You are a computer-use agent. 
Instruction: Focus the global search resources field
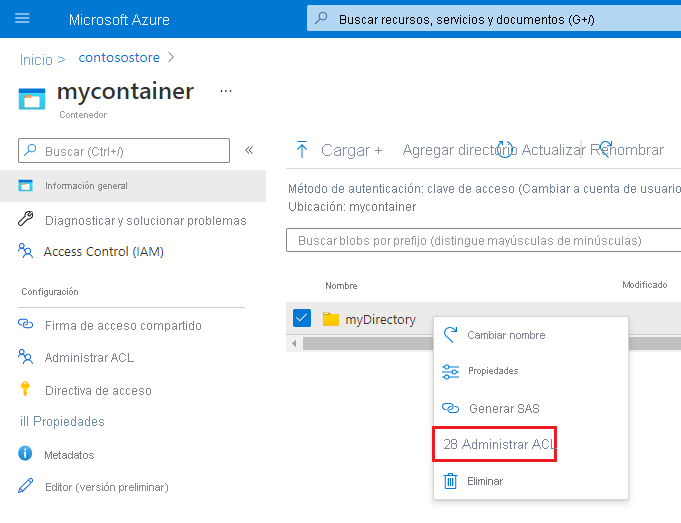[x=494, y=19]
